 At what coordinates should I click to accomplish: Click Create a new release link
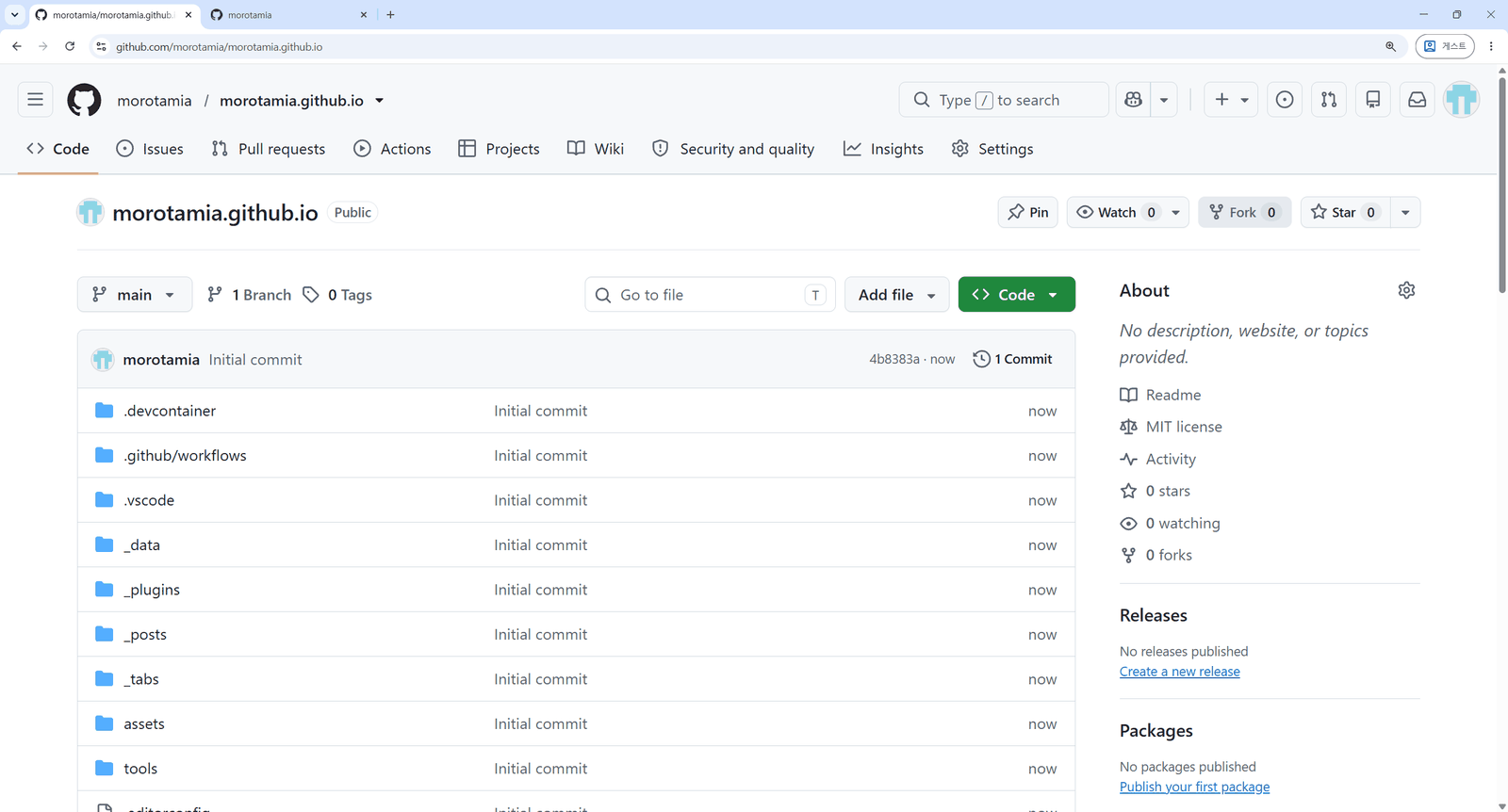point(1180,672)
